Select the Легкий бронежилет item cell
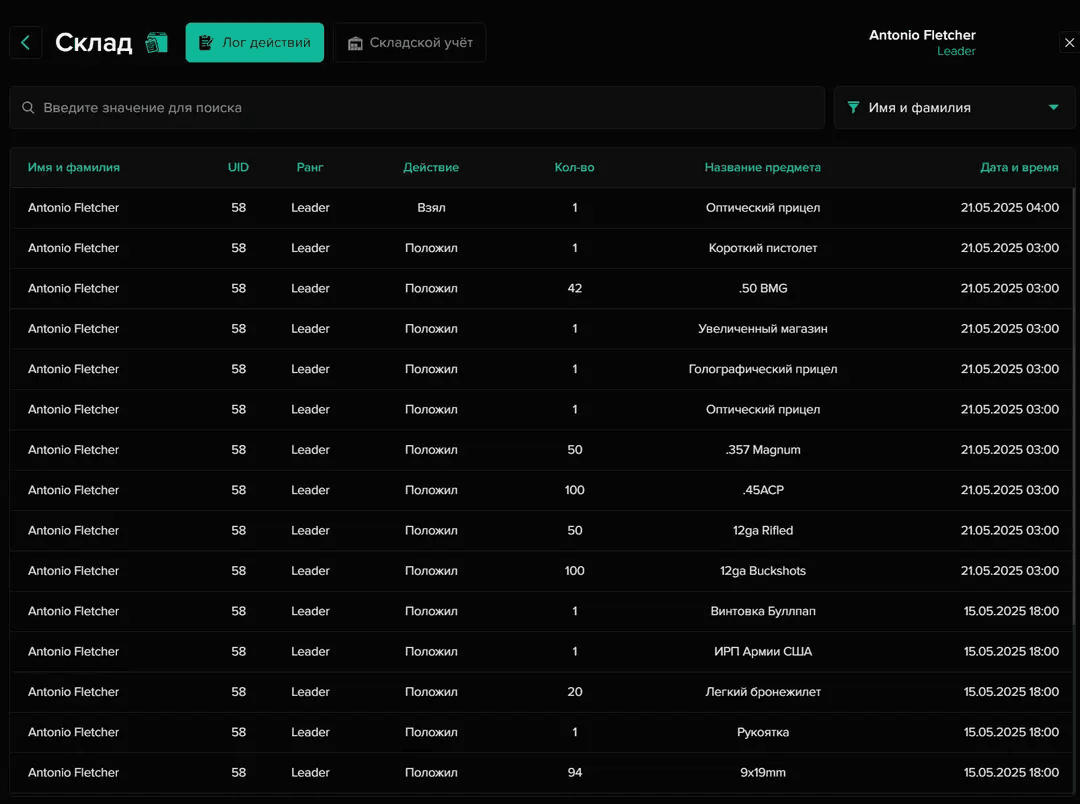This screenshot has height=804, width=1080. (762, 692)
